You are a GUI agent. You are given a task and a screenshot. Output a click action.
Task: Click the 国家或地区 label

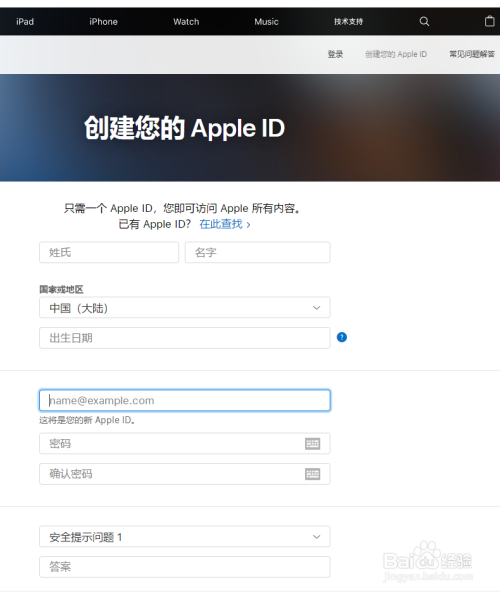[x=61, y=289]
